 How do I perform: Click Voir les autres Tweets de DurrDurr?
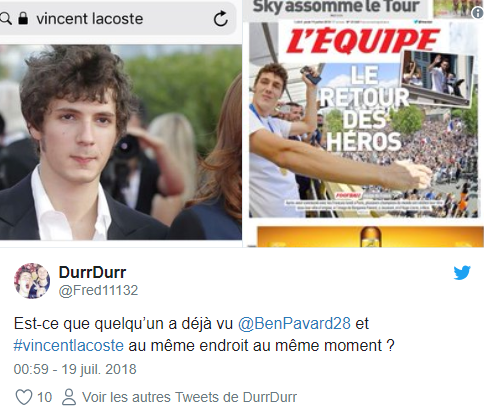click(x=189, y=397)
